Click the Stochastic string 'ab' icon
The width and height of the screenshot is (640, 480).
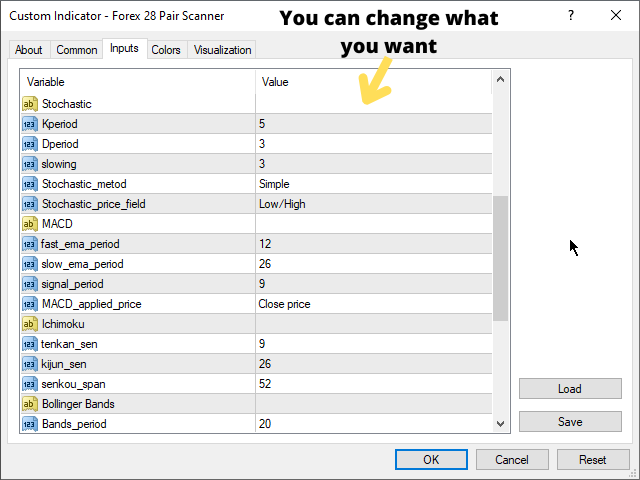pos(29,104)
